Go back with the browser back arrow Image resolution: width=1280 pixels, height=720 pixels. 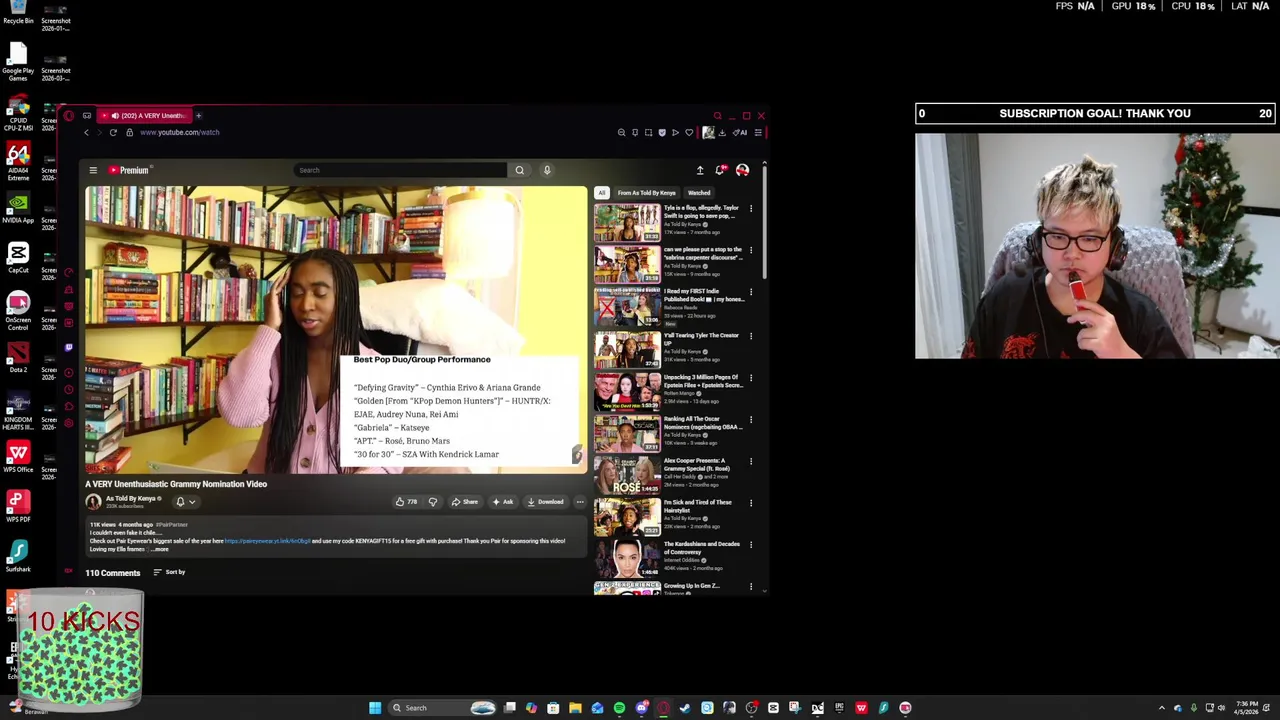86,132
